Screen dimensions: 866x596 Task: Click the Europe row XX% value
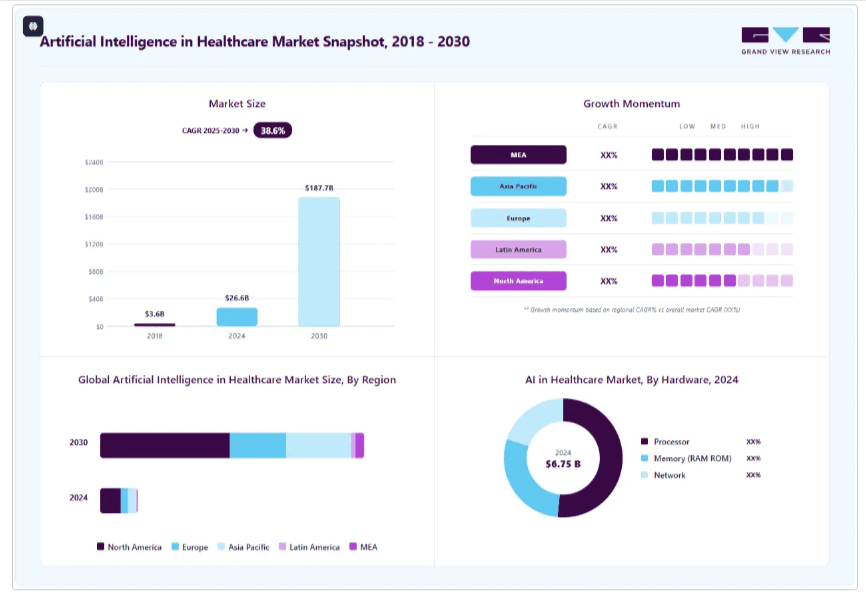tap(609, 218)
